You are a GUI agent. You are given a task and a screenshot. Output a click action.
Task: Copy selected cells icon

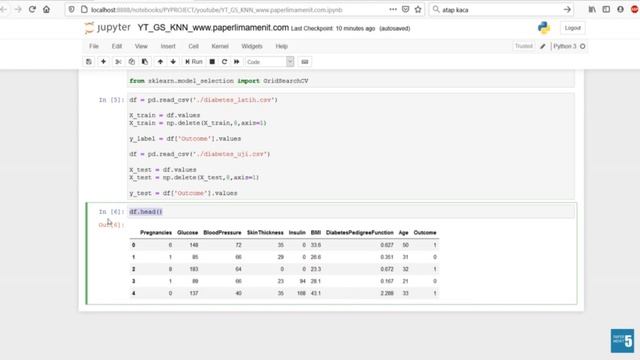click(131, 62)
